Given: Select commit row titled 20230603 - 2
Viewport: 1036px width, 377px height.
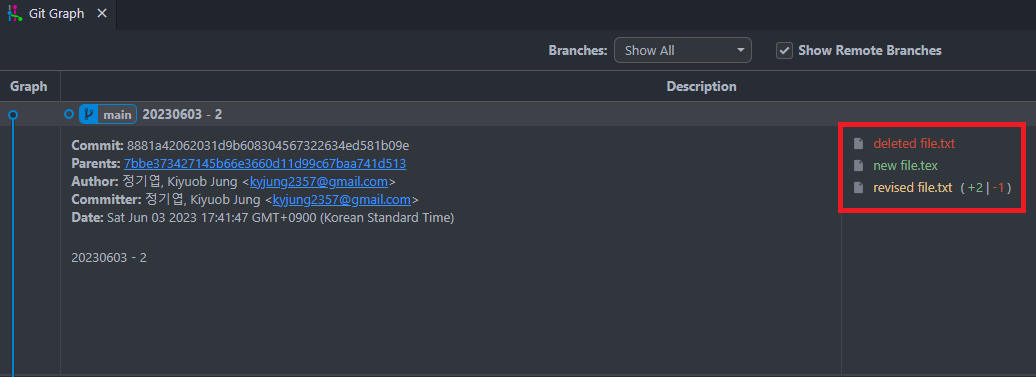Looking at the screenshot, I should (518, 114).
